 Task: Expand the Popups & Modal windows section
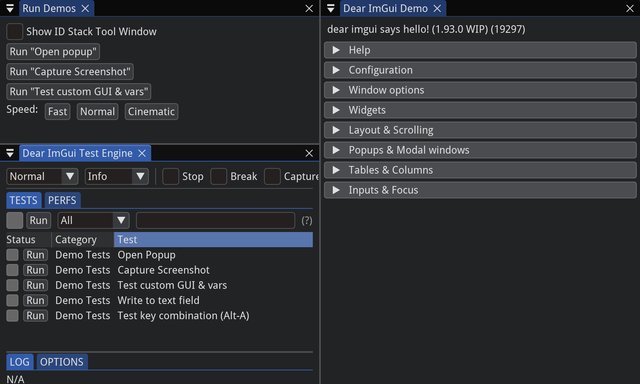click(480, 150)
